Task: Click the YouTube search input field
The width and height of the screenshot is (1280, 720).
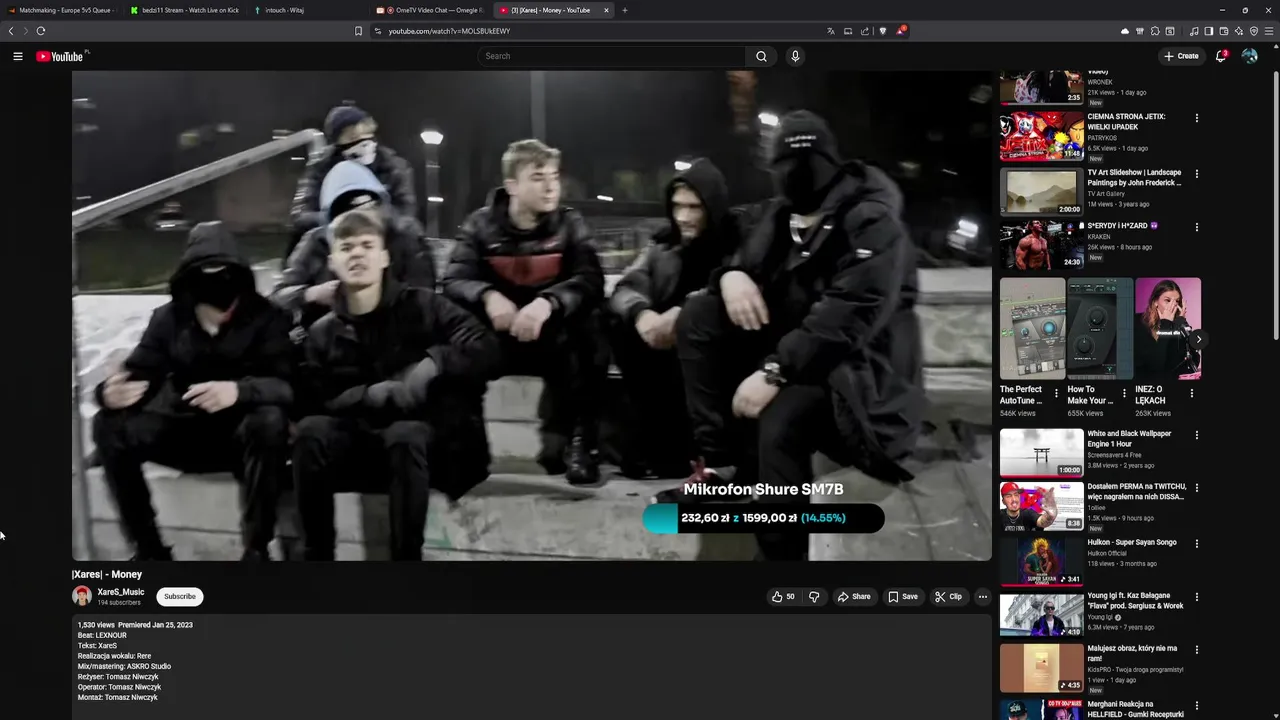Action: (612, 56)
